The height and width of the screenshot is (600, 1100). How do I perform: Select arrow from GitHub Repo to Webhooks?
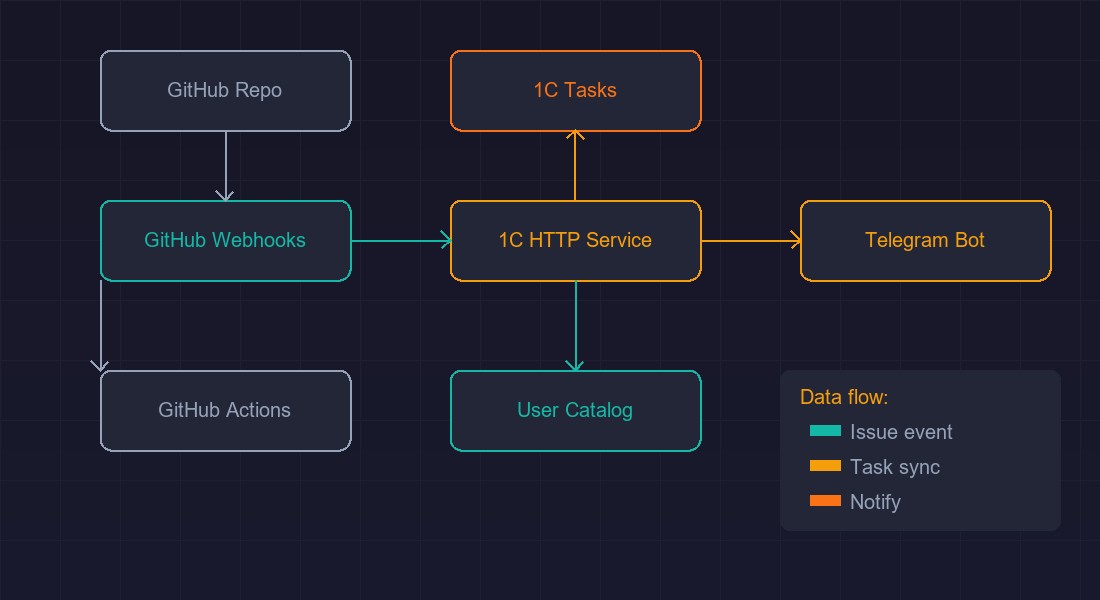tap(225, 166)
